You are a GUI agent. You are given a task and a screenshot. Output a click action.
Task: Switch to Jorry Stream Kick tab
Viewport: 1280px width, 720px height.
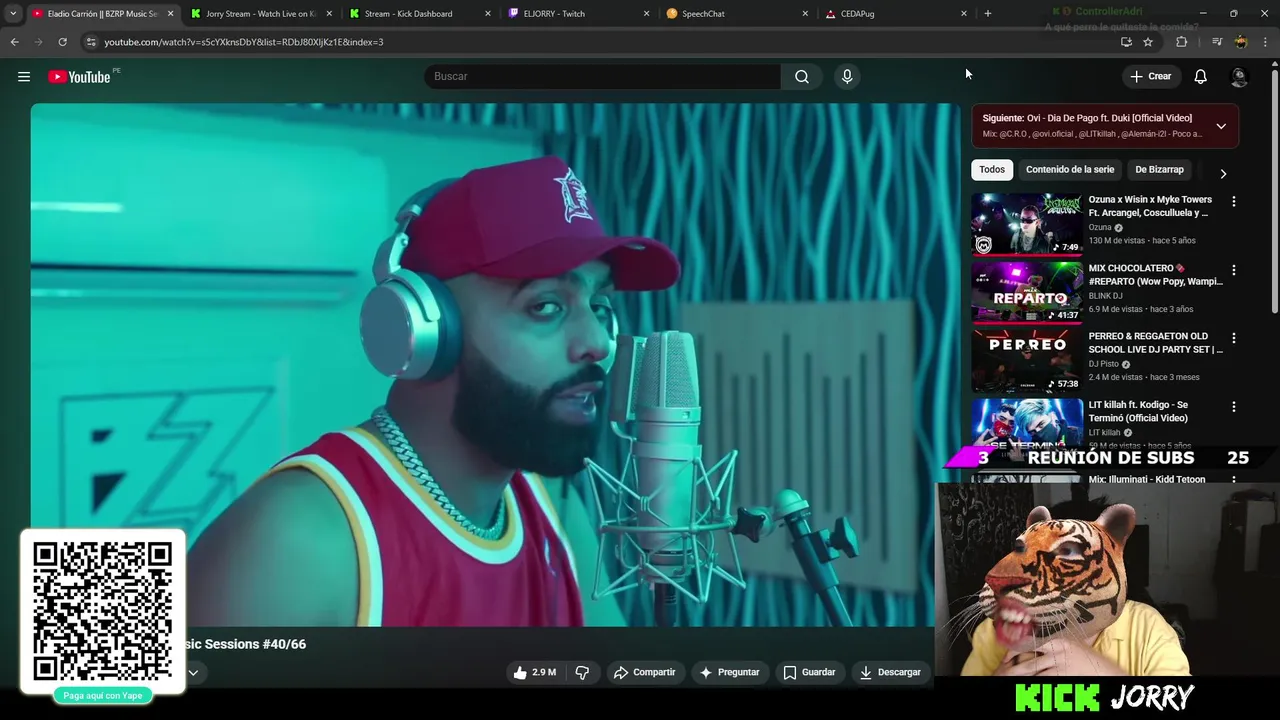click(262, 14)
